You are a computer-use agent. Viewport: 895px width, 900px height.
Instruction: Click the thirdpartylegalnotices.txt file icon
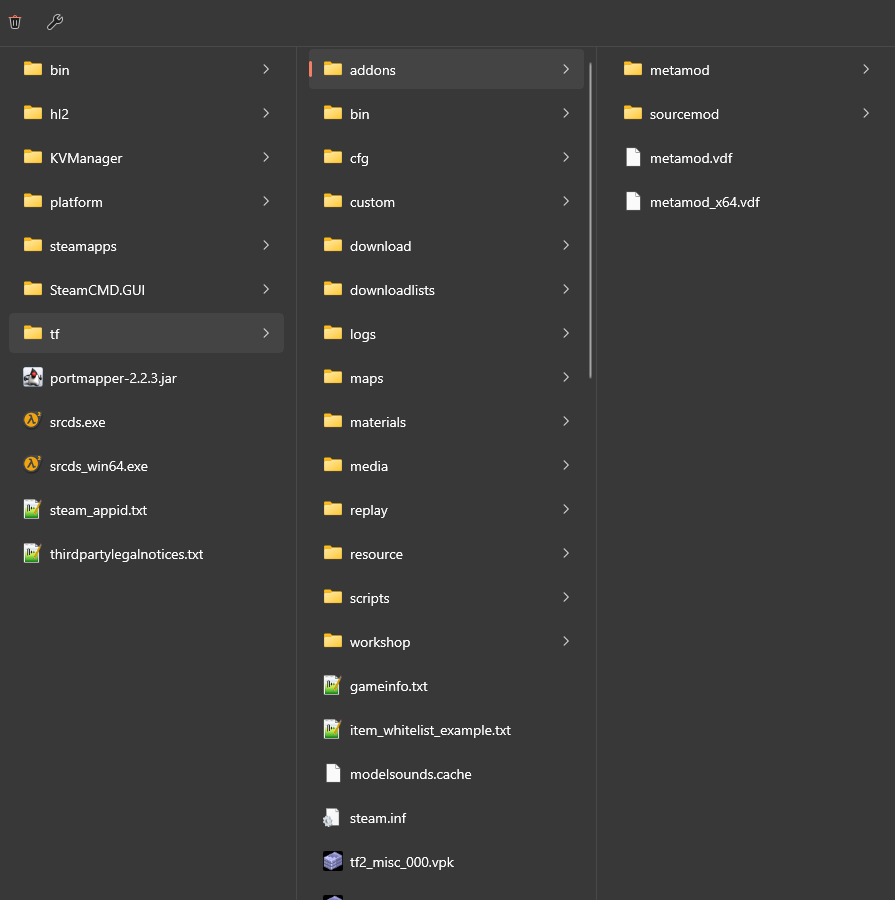click(33, 553)
